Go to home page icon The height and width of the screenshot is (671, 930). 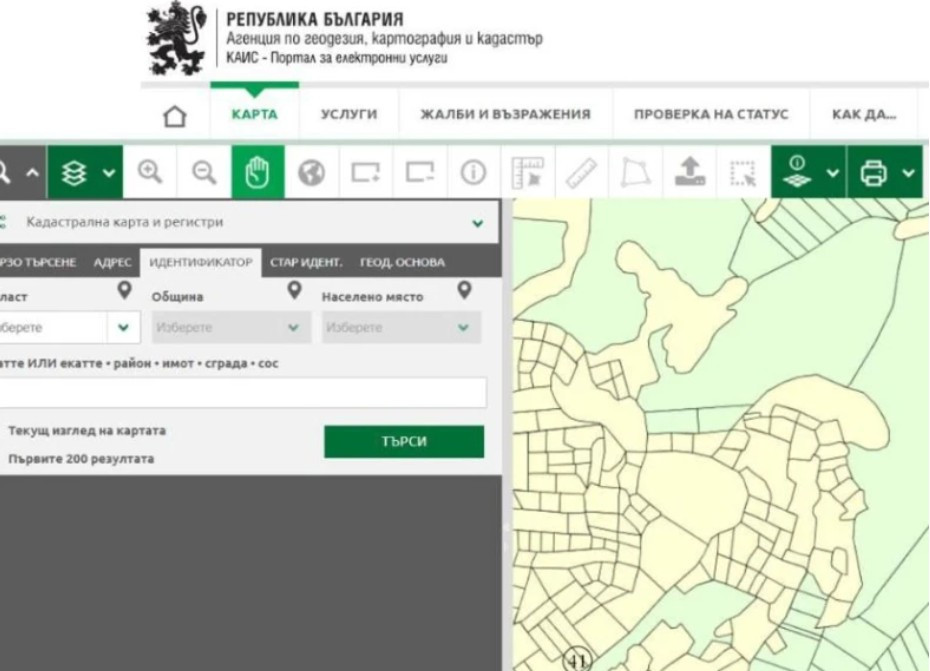(174, 116)
